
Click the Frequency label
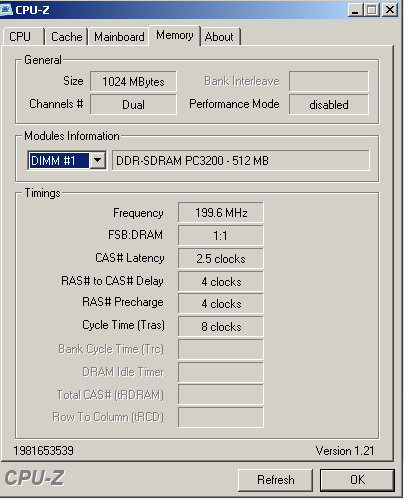click(138, 213)
